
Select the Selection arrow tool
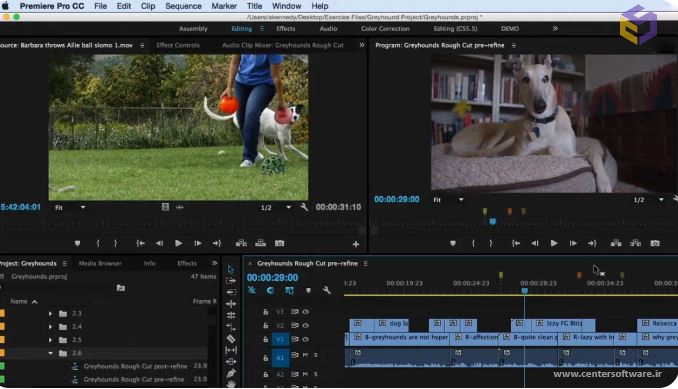(231, 269)
